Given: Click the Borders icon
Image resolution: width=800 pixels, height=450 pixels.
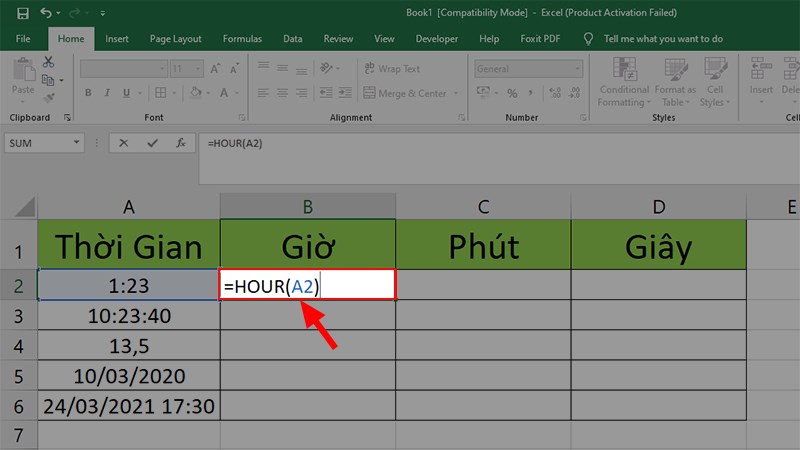Looking at the screenshot, I should 161,93.
